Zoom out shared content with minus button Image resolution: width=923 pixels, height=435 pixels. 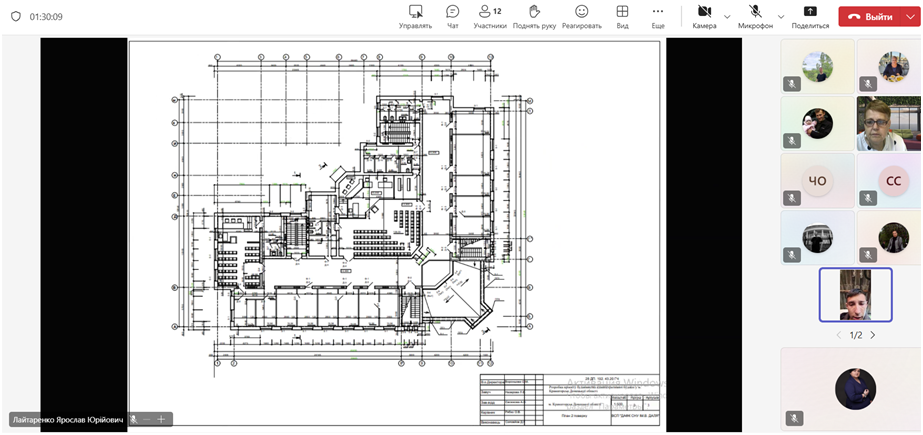point(146,419)
